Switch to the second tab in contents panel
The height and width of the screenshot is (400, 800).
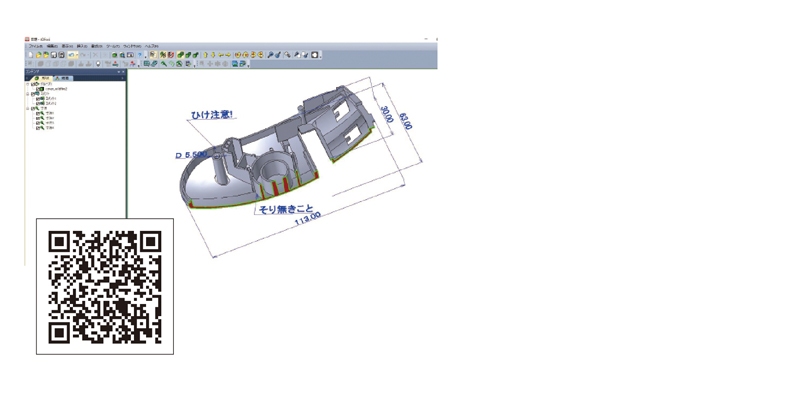pyautogui.click(x=61, y=77)
